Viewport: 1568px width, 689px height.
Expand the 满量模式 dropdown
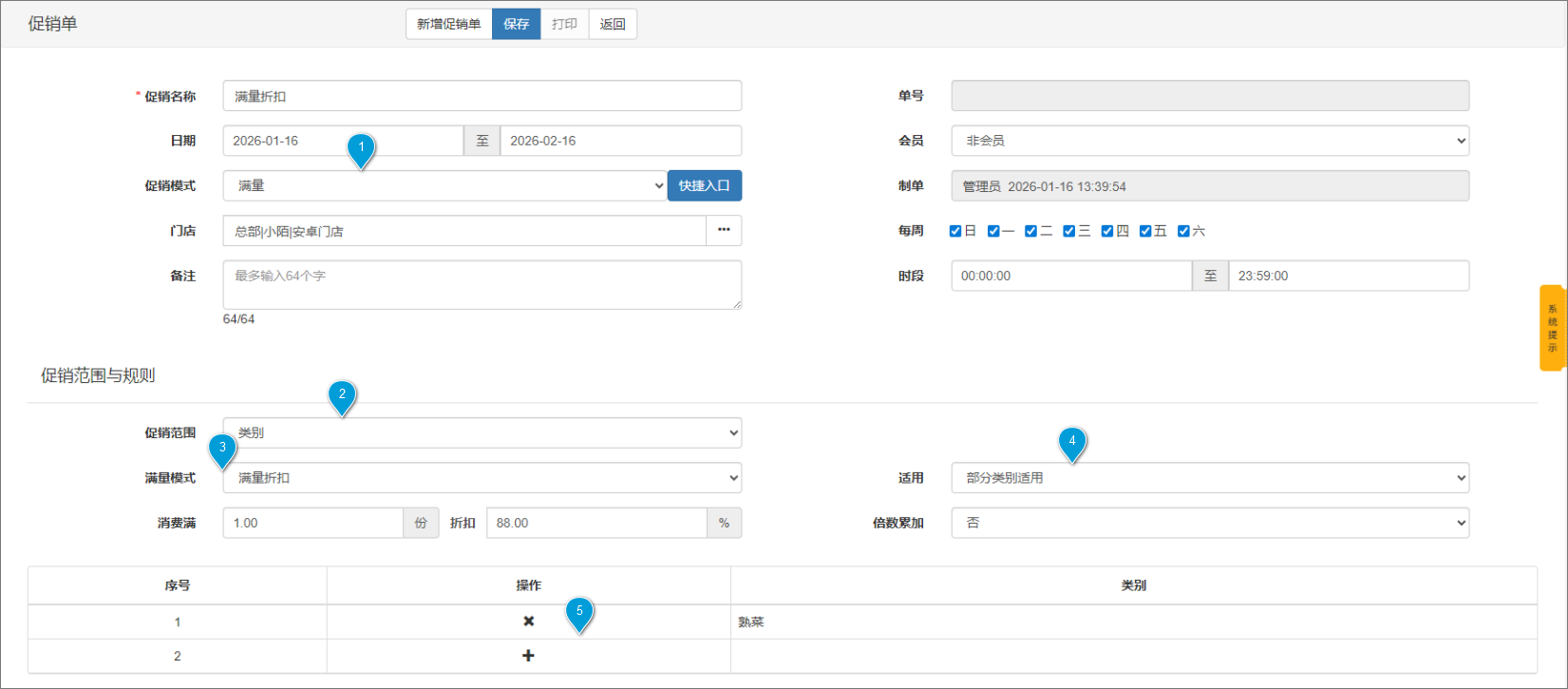click(482, 478)
